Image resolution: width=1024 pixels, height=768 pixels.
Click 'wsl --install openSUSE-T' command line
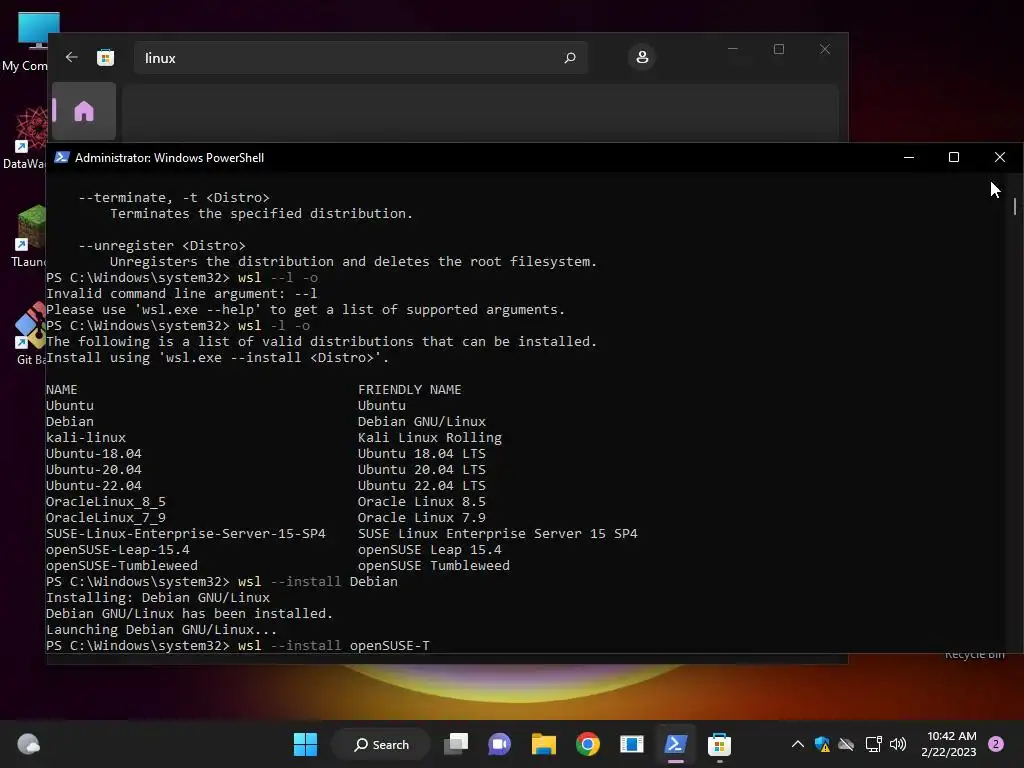pyautogui.click(x=333, y=645)
